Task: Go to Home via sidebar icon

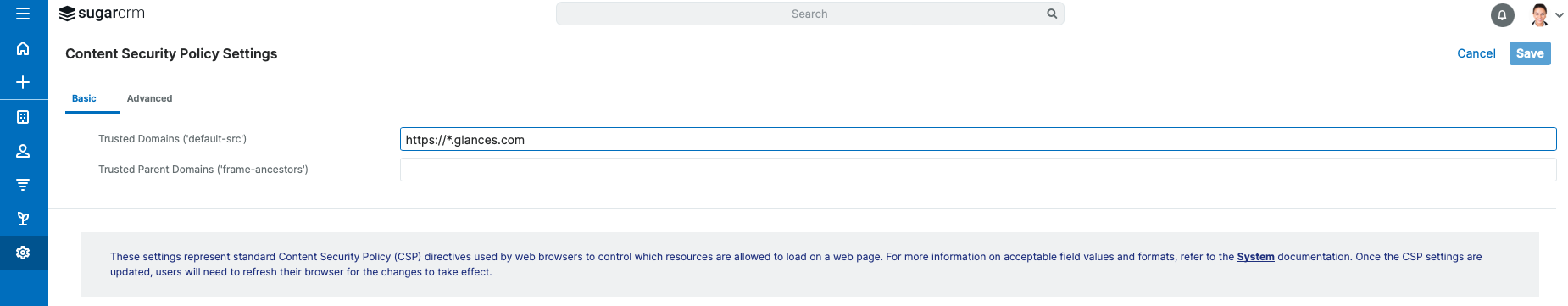Action: click(23, 48)
